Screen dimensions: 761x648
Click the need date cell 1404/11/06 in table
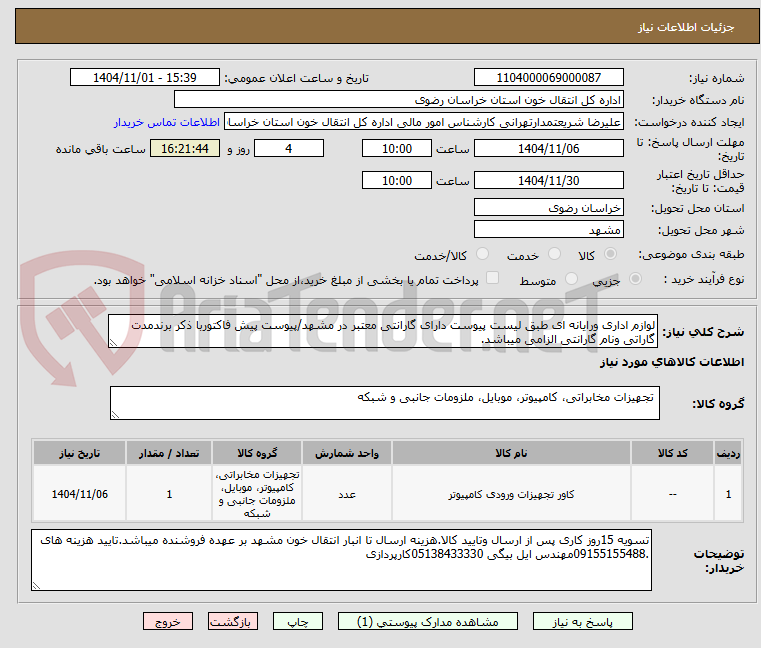pos(80,494)
